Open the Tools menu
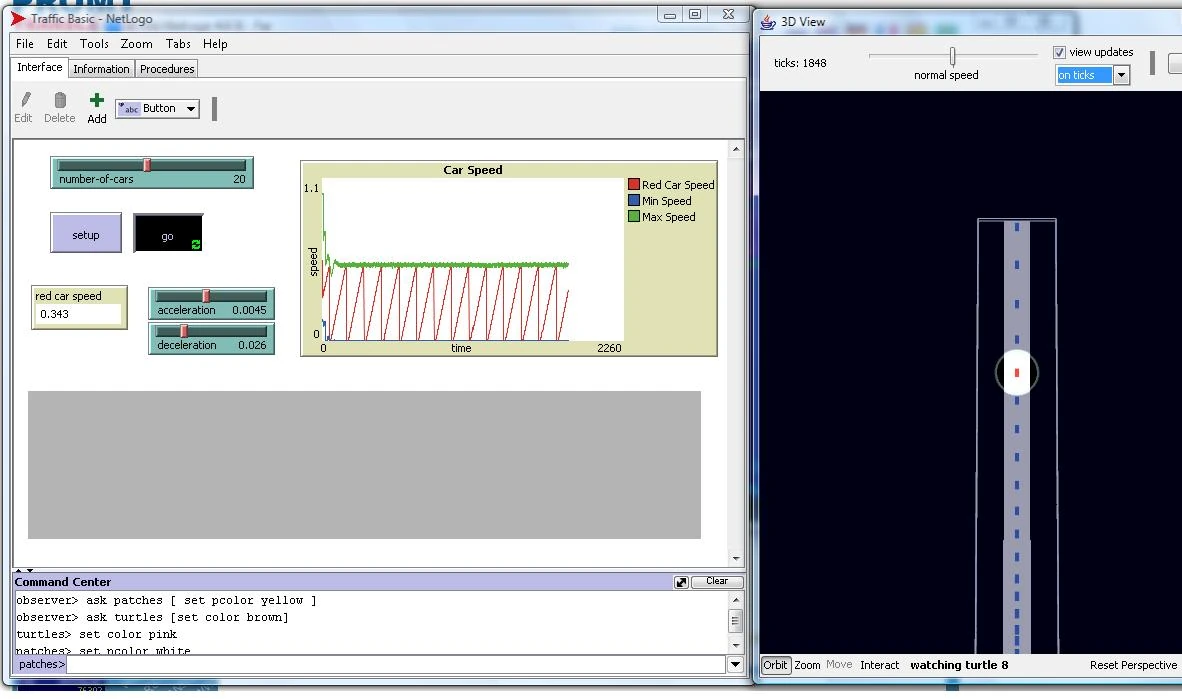1182x699 pixels. coord(94,44)
